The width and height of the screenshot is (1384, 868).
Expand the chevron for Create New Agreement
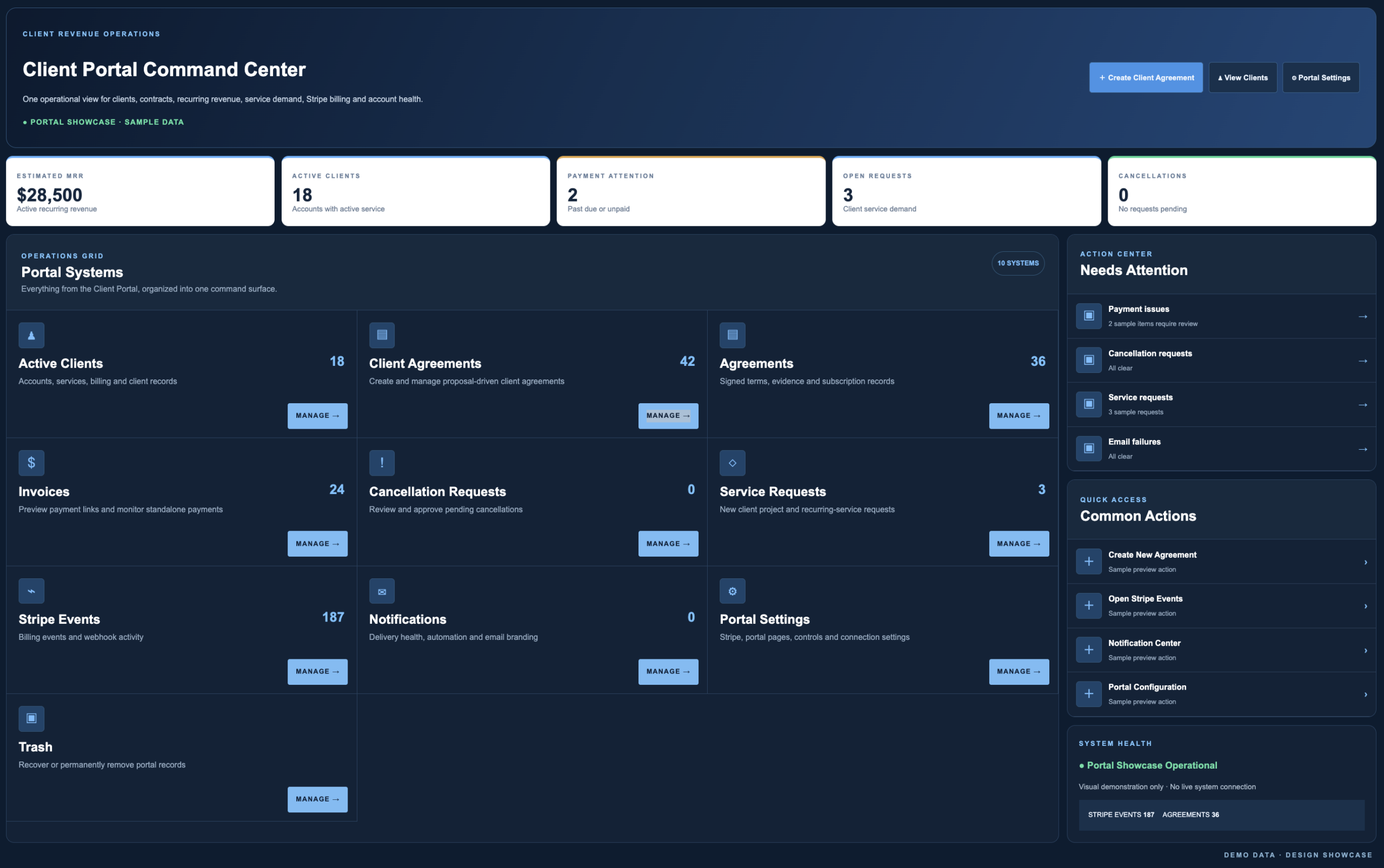(1365, 562)
